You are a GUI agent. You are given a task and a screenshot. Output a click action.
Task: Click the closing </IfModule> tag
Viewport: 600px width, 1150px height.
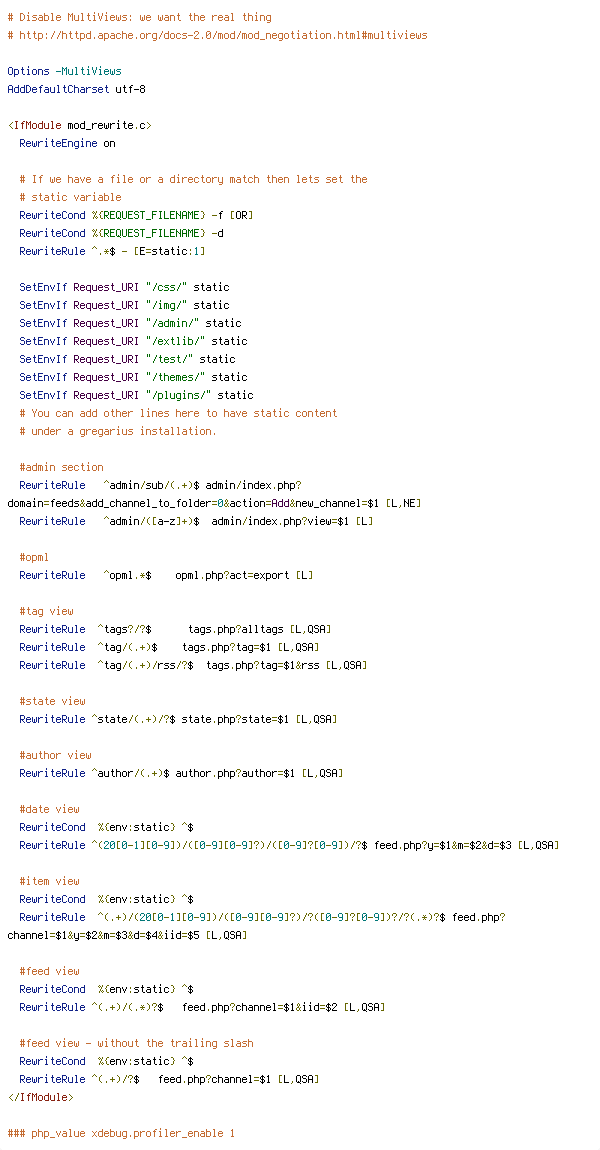(x=40, y=1097)
